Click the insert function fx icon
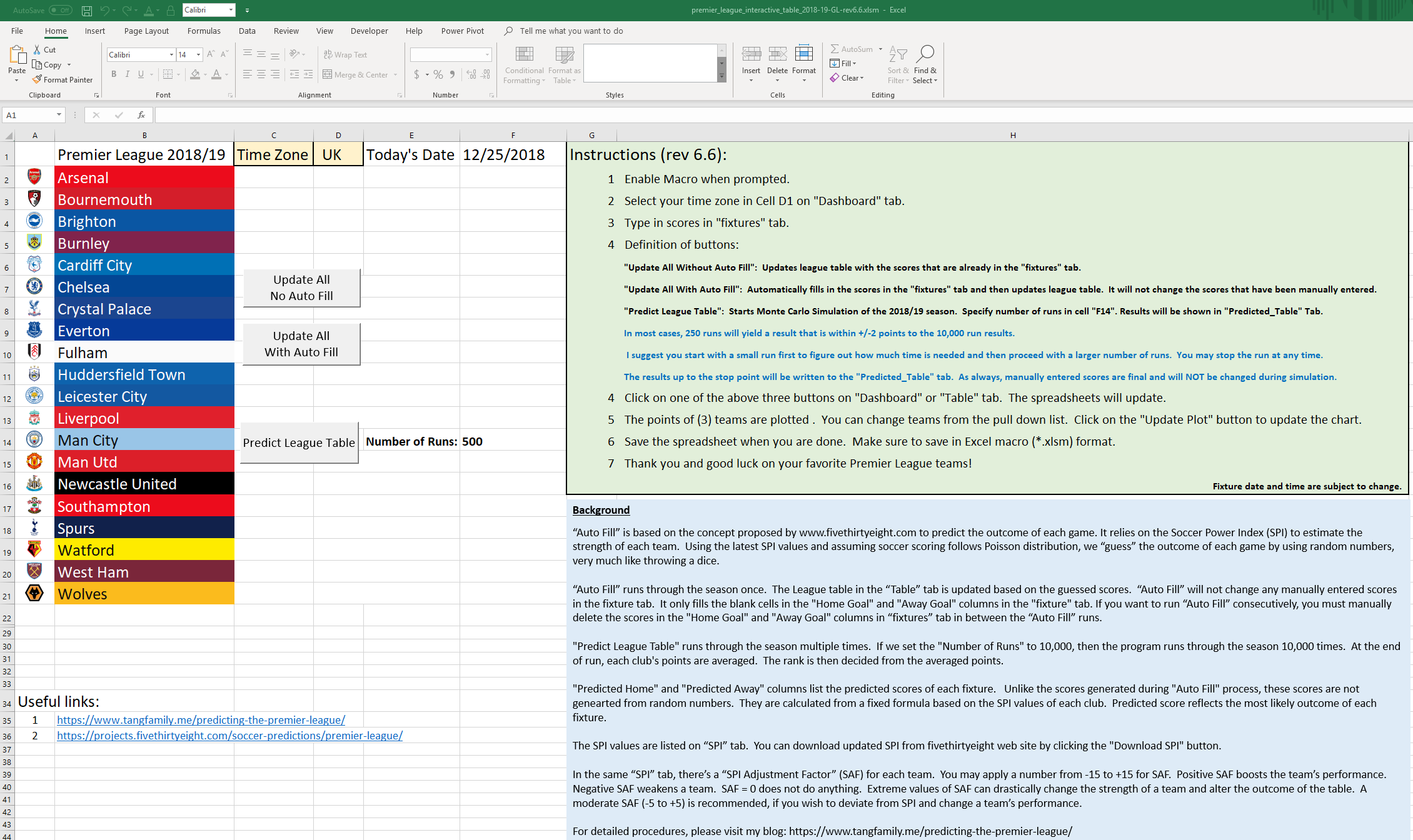This screenshot has width=1413, height=840. [x=141, y=115]
